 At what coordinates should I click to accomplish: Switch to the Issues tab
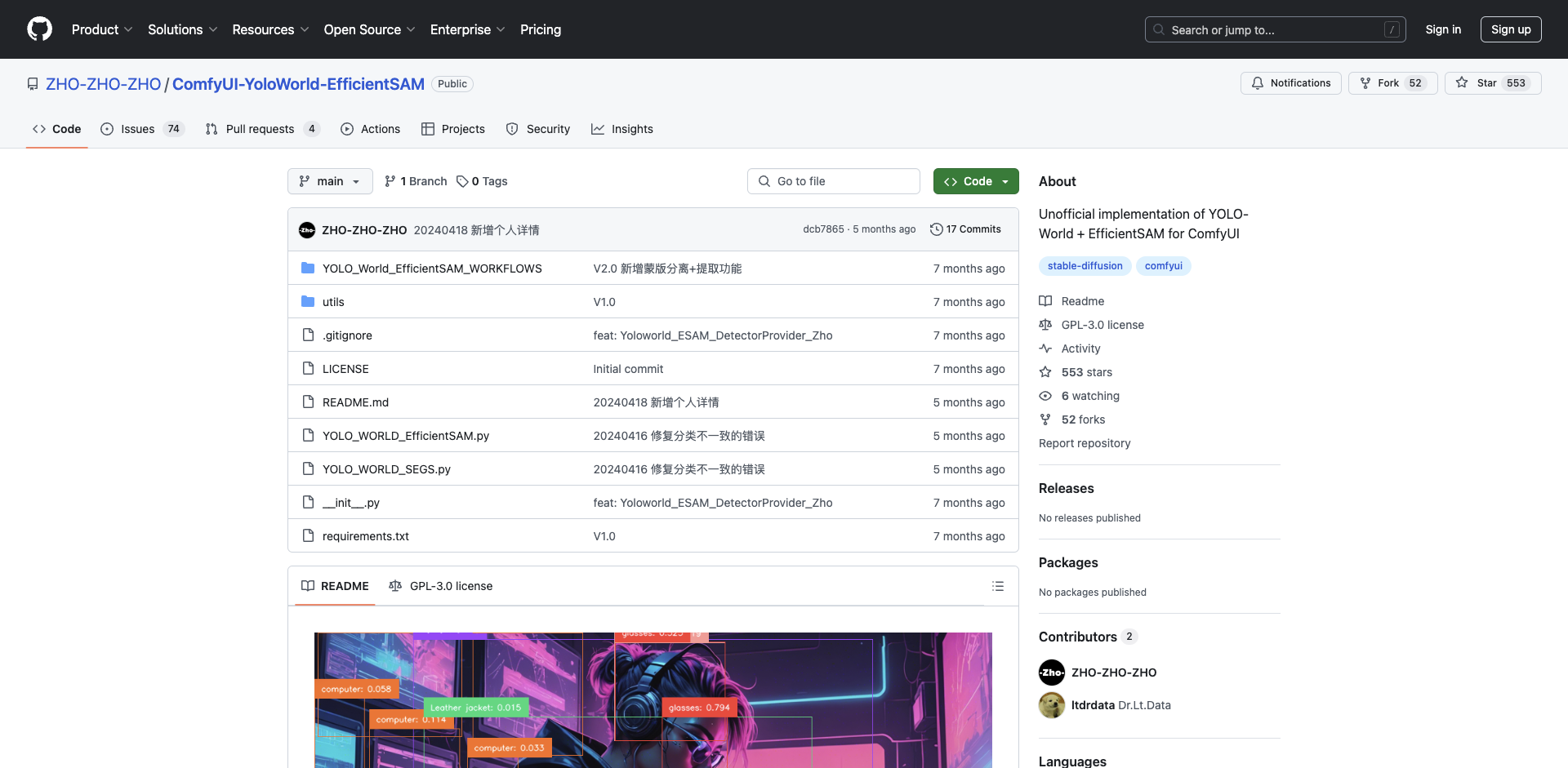coord(143,129)
